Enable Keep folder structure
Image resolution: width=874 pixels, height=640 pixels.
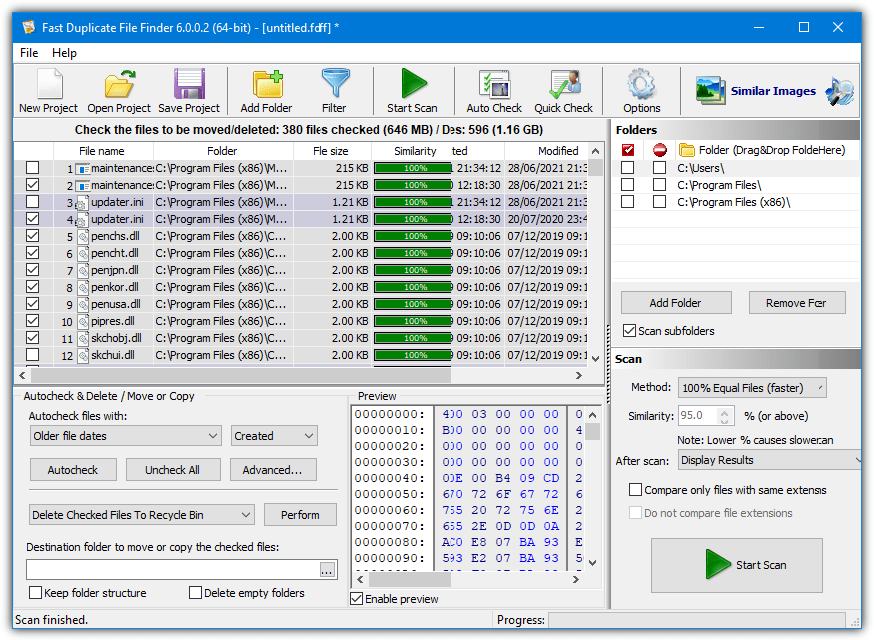click(x=35, y=593)
